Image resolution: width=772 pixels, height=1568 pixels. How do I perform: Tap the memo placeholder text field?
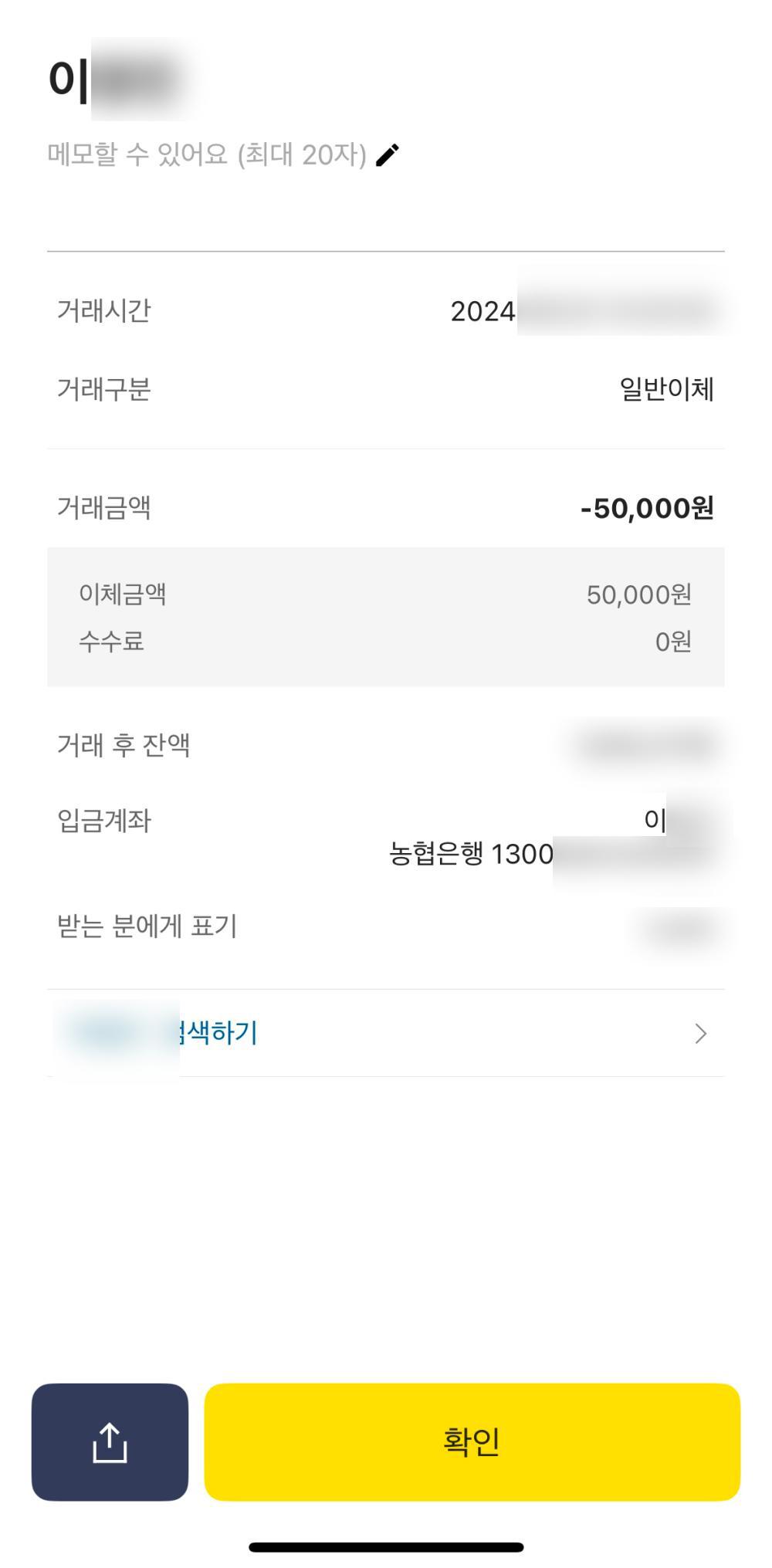coord(207,155)
